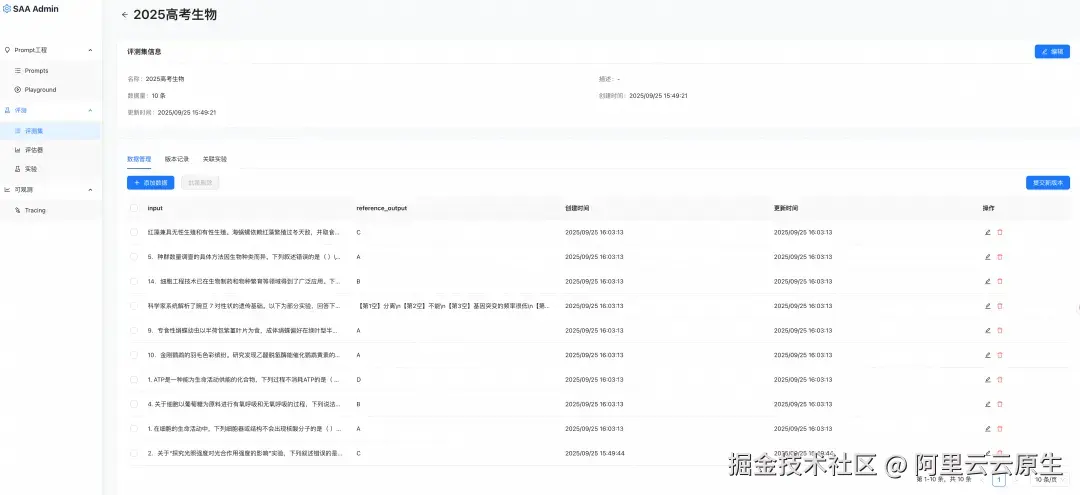
Task: Edit the row starting with 科学家系统解析了豌豆
Action: click(987, 306)
